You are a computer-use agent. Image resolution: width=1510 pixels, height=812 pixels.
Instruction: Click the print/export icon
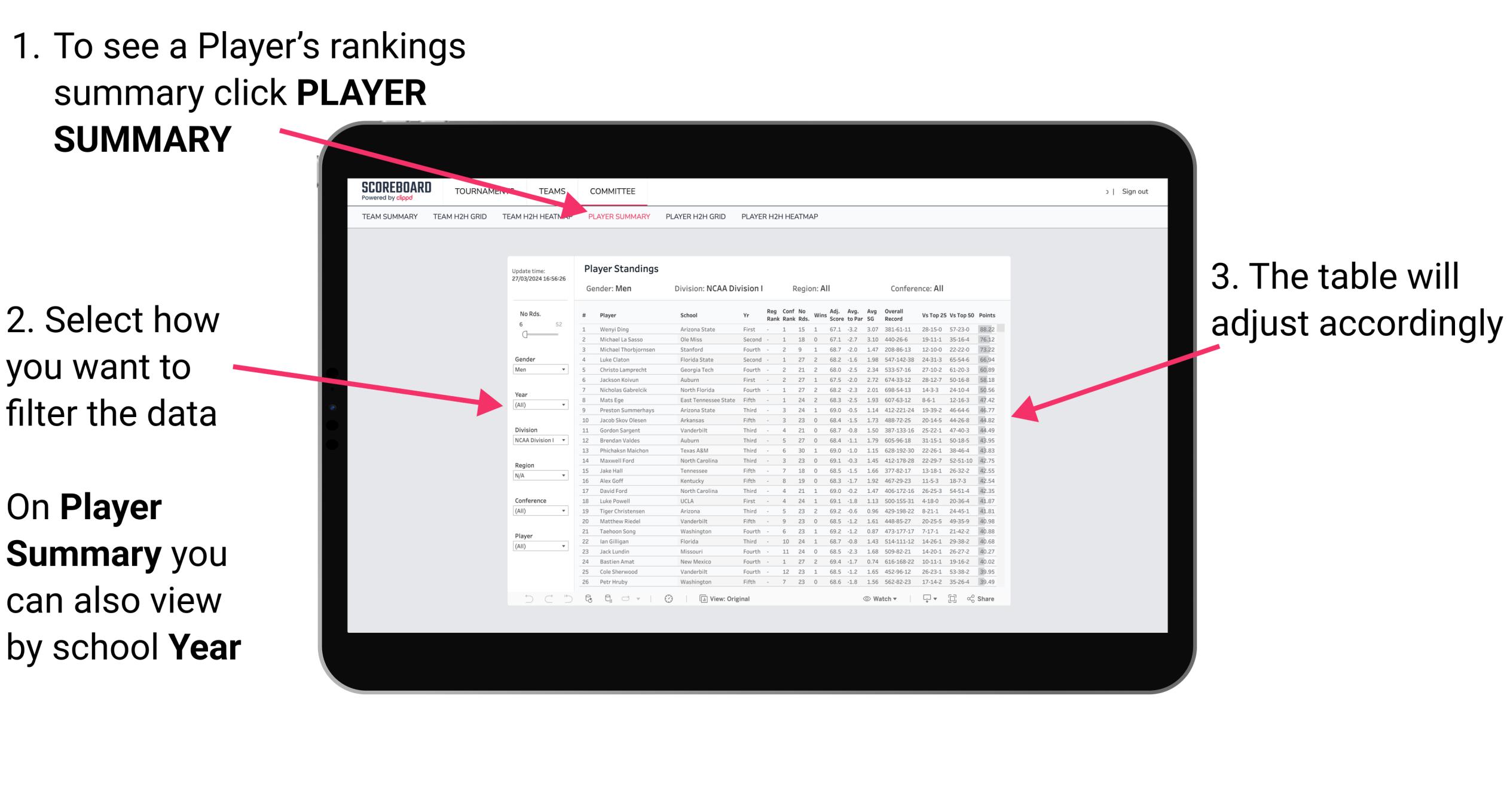[x=924, y=598]
